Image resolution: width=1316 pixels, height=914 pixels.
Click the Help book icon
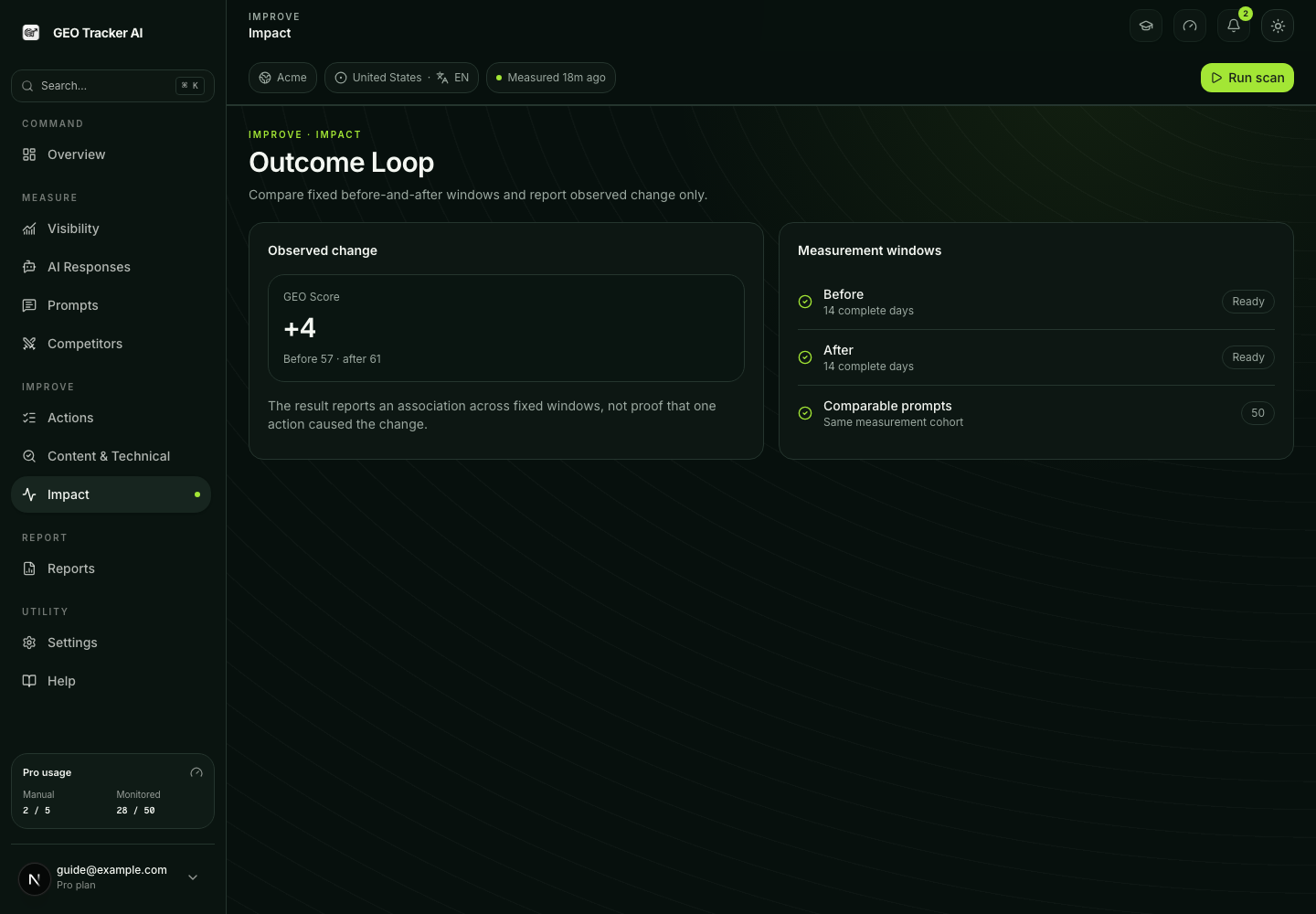click(29, 681)
